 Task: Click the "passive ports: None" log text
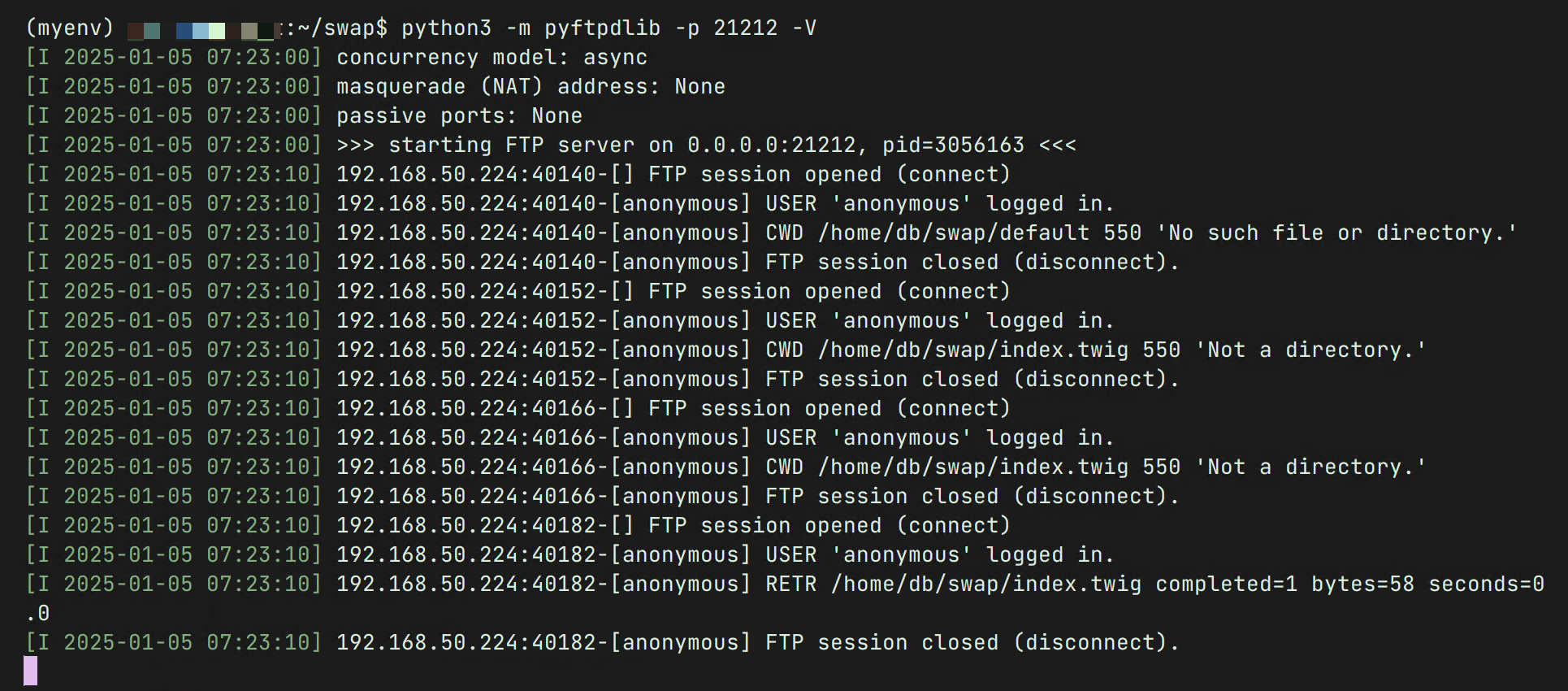pos(459,115)
